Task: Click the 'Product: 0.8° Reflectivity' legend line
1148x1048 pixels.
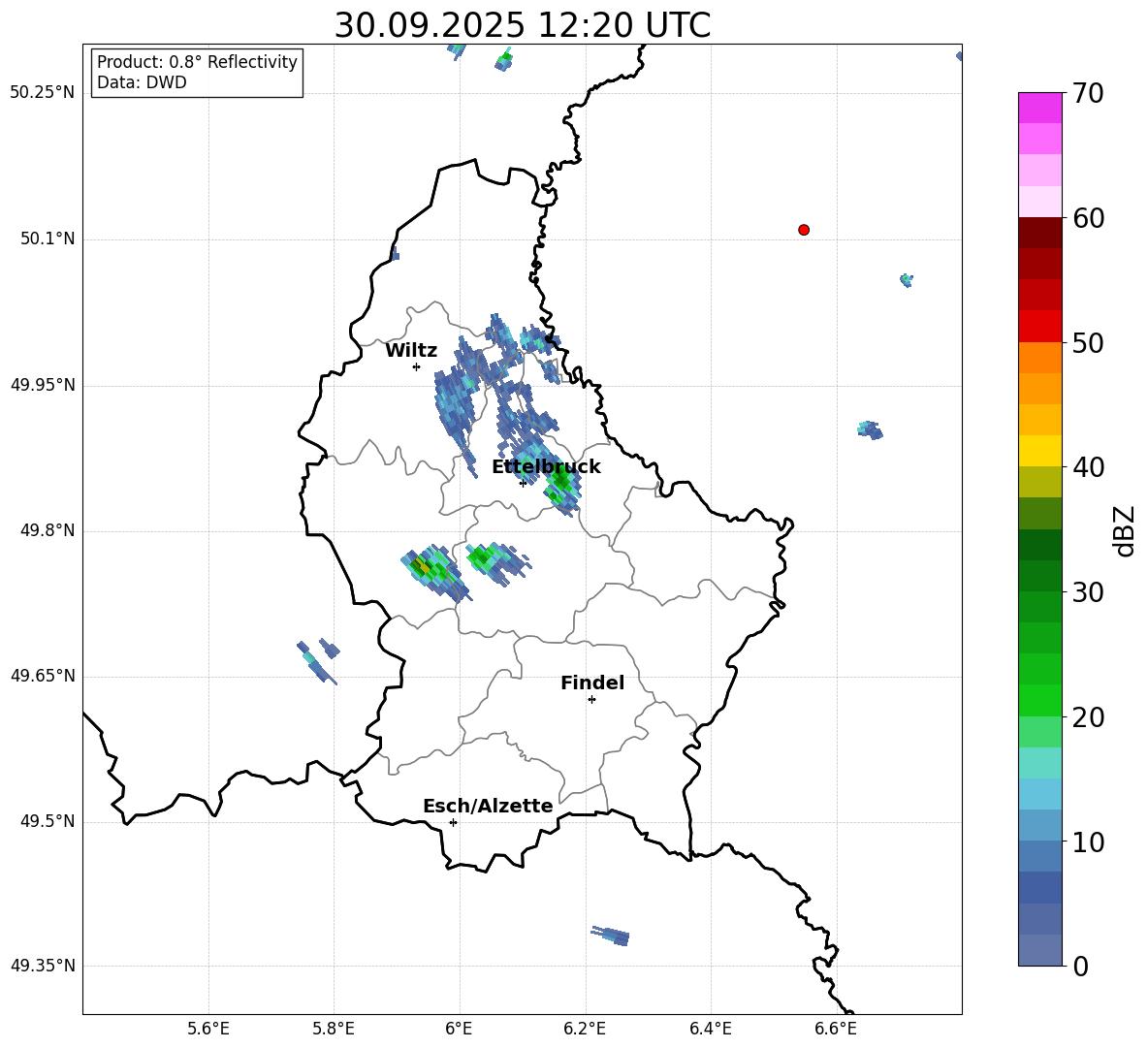Action: click(197, 62)
